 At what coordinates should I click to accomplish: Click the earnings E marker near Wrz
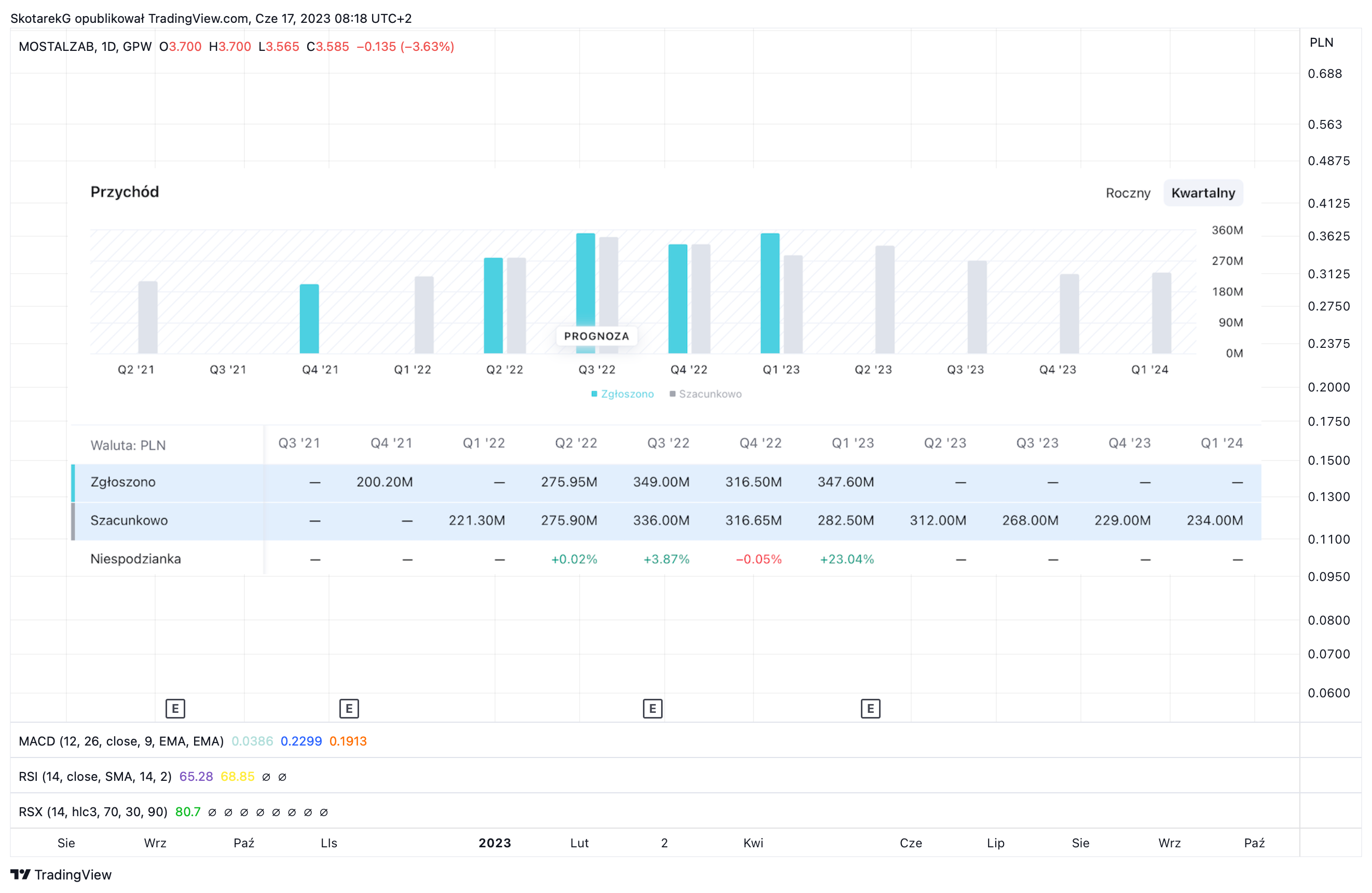click(175, 708)
